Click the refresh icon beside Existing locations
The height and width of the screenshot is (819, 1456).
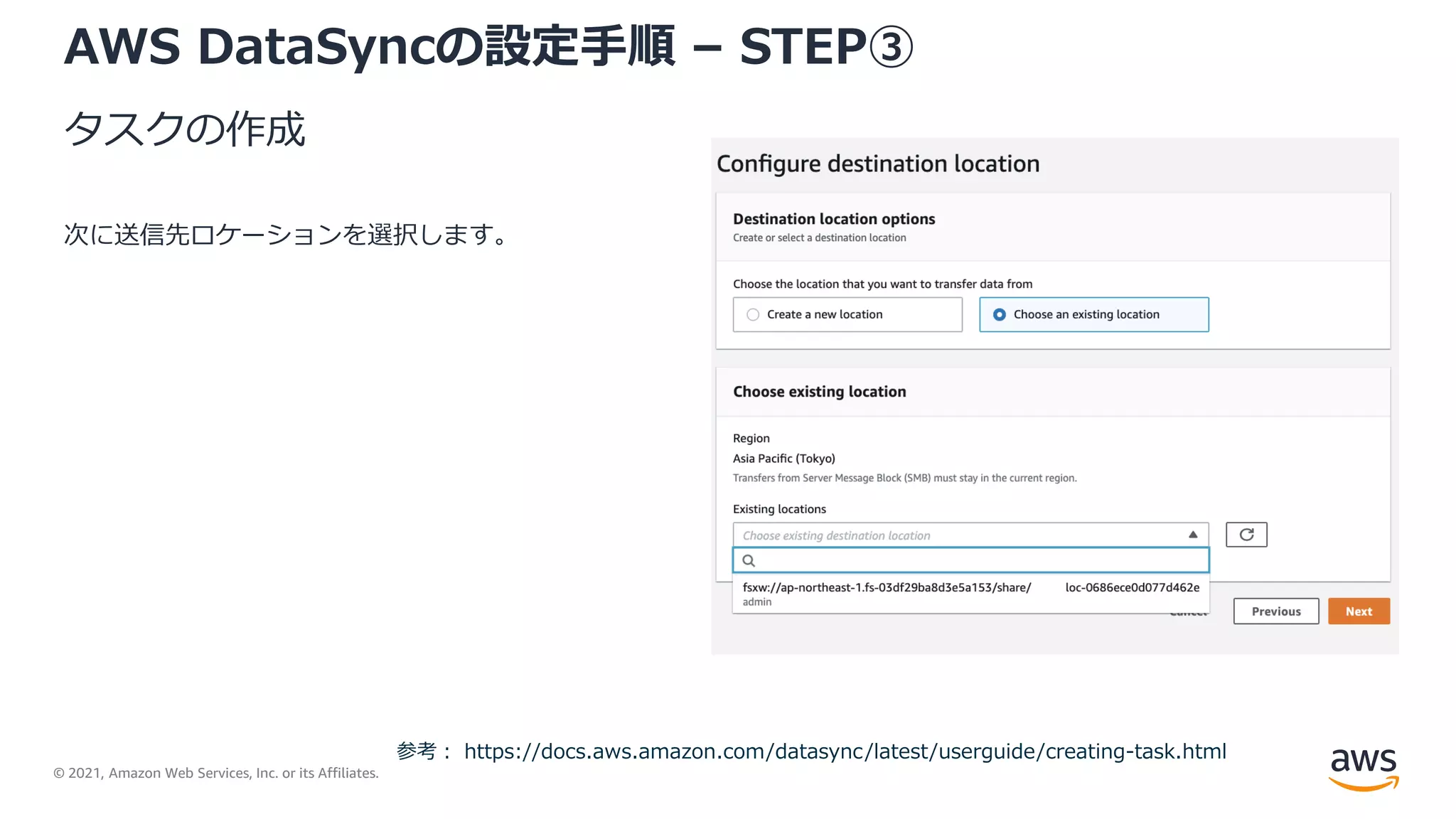coord(1246,535)
